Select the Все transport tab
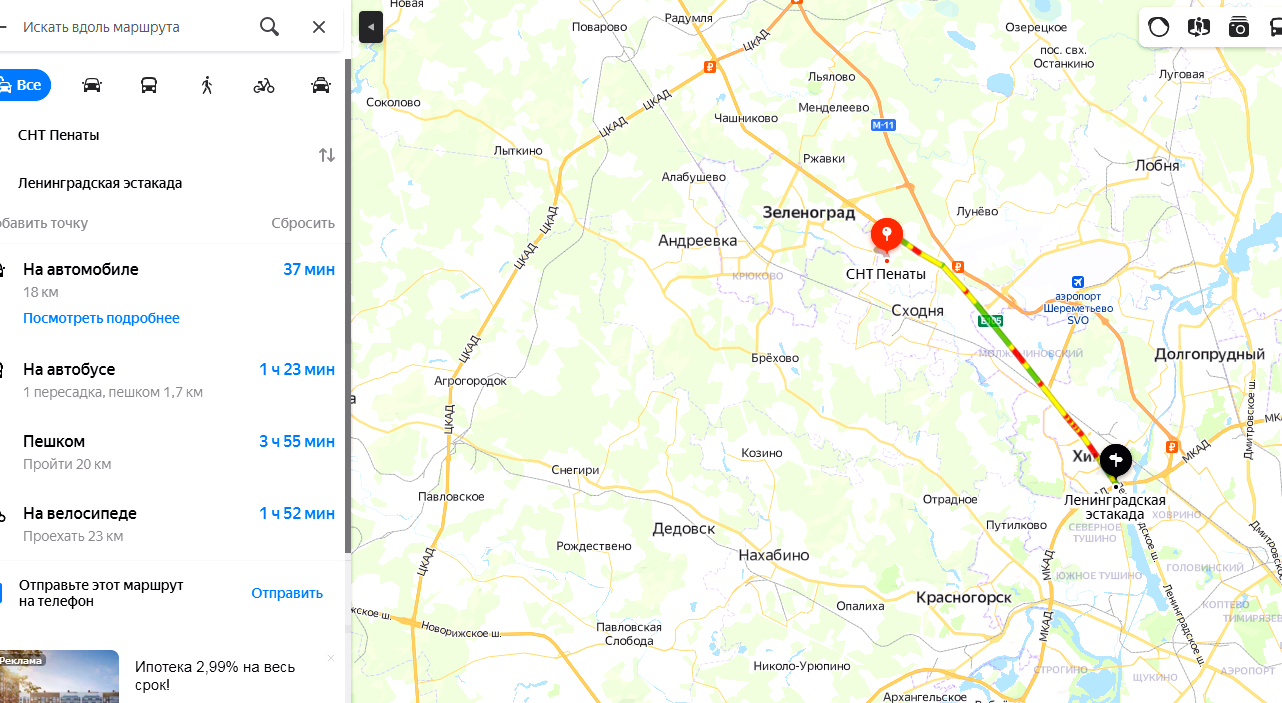The width and height of the screenshot is (1282, 703). 22,85
